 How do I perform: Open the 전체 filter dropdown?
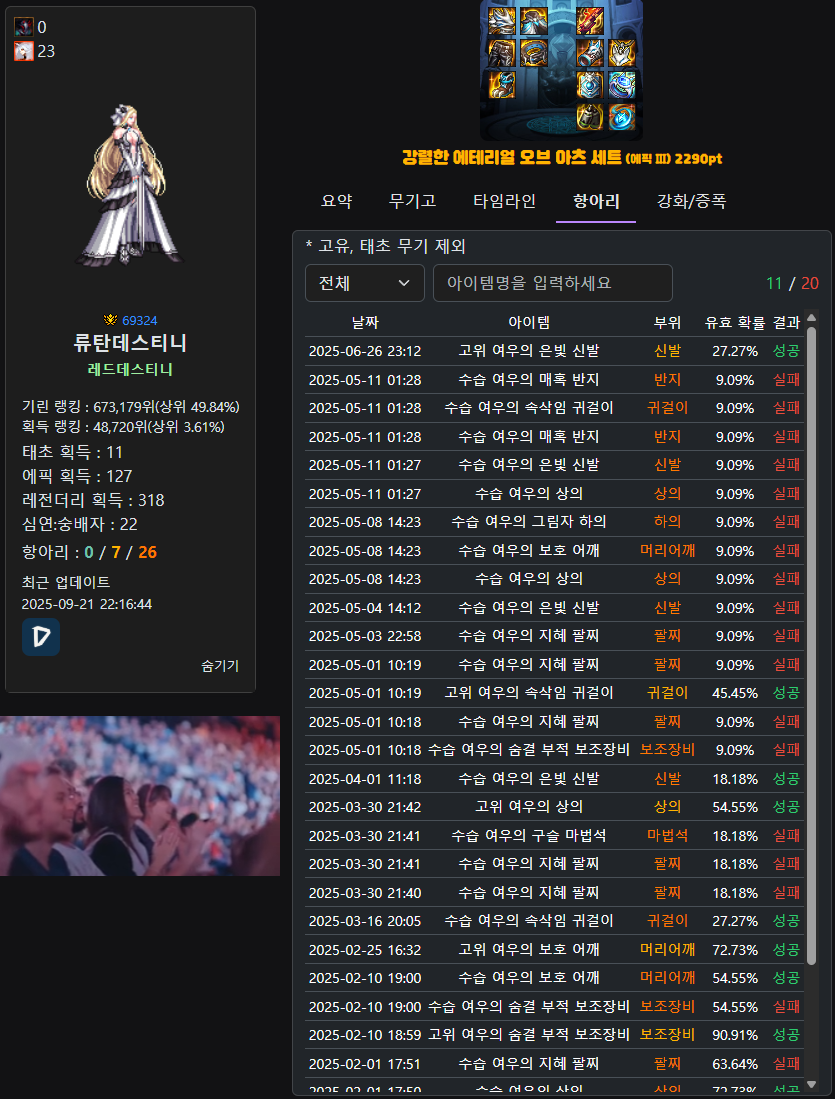[x=364, y=283]
